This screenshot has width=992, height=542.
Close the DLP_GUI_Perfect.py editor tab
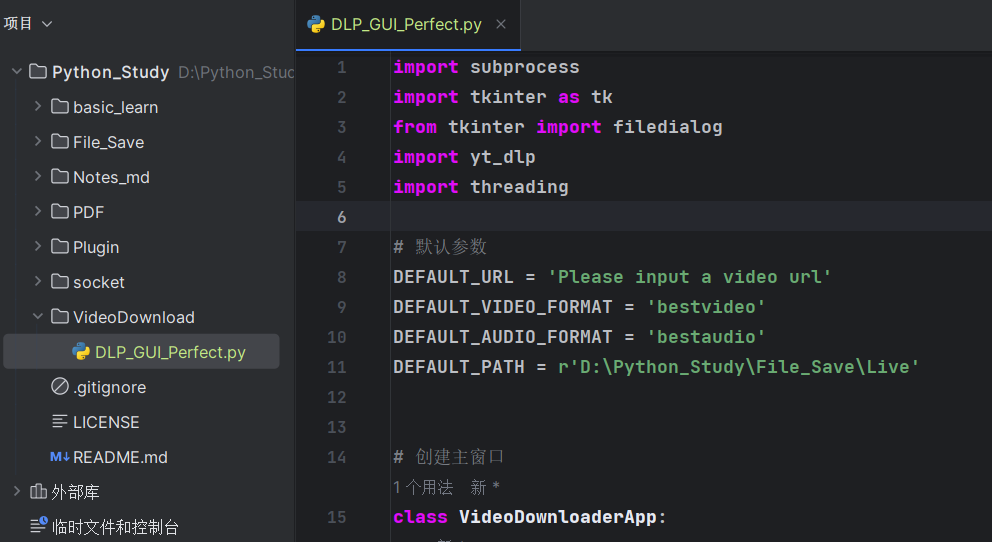point(500,24)
